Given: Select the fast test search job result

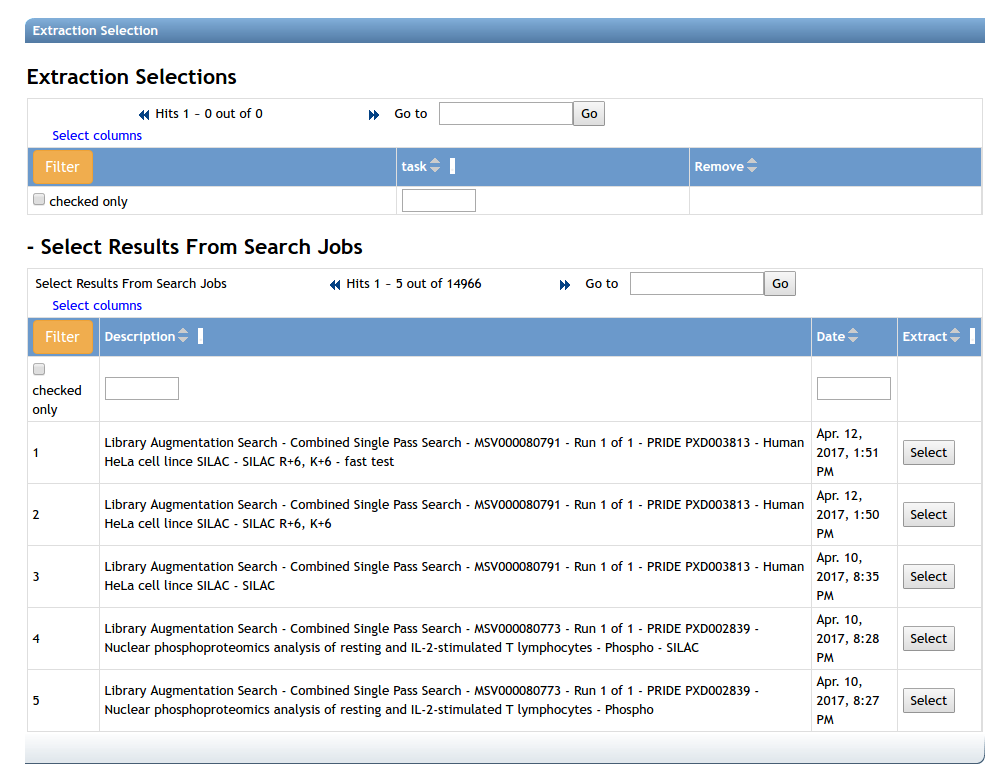Looking at the screenshot, I should pos(928,453).
